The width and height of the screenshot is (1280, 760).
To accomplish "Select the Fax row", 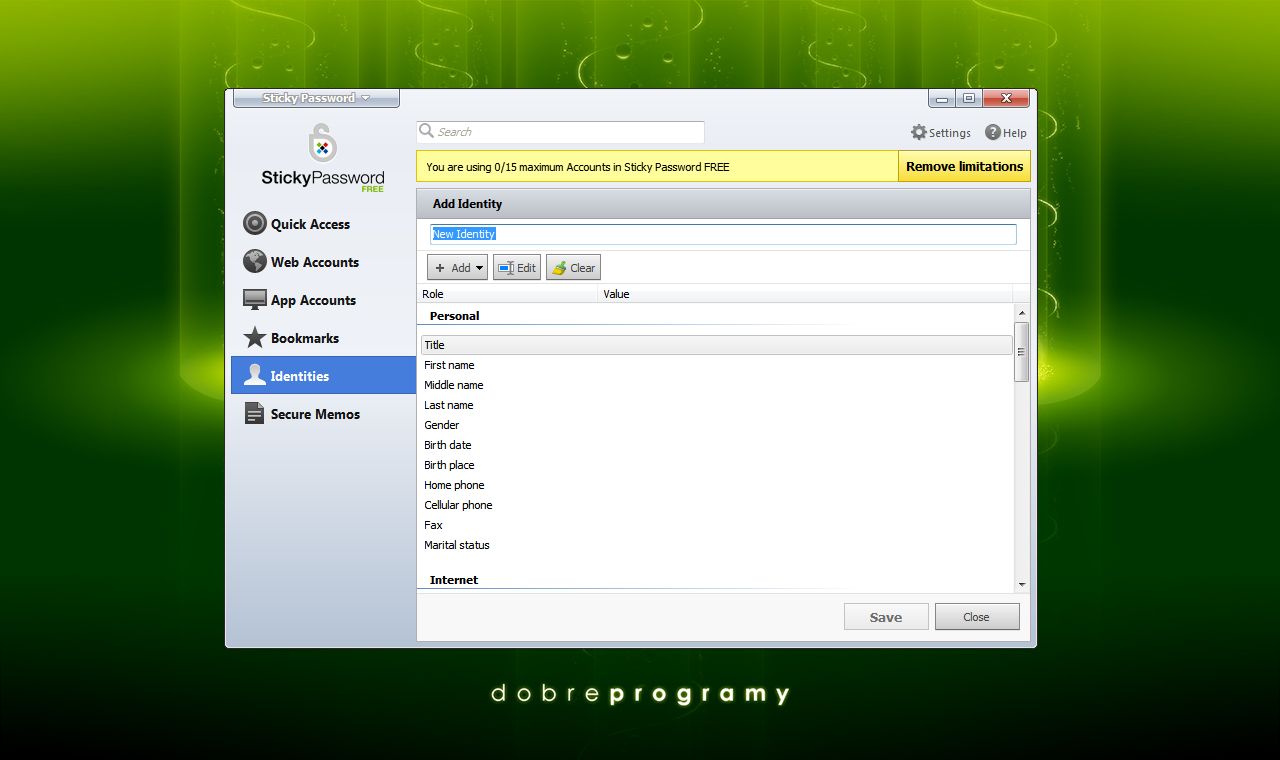I will 716,525.
